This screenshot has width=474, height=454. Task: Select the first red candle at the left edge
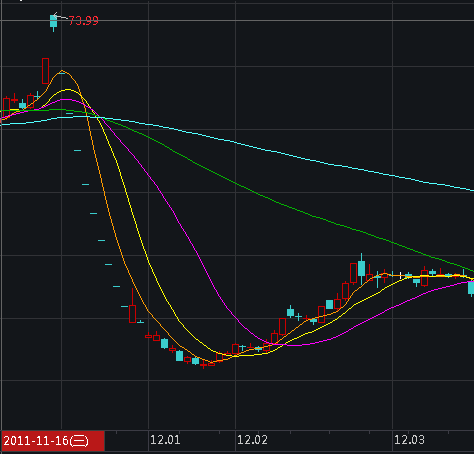click(6, 105)
